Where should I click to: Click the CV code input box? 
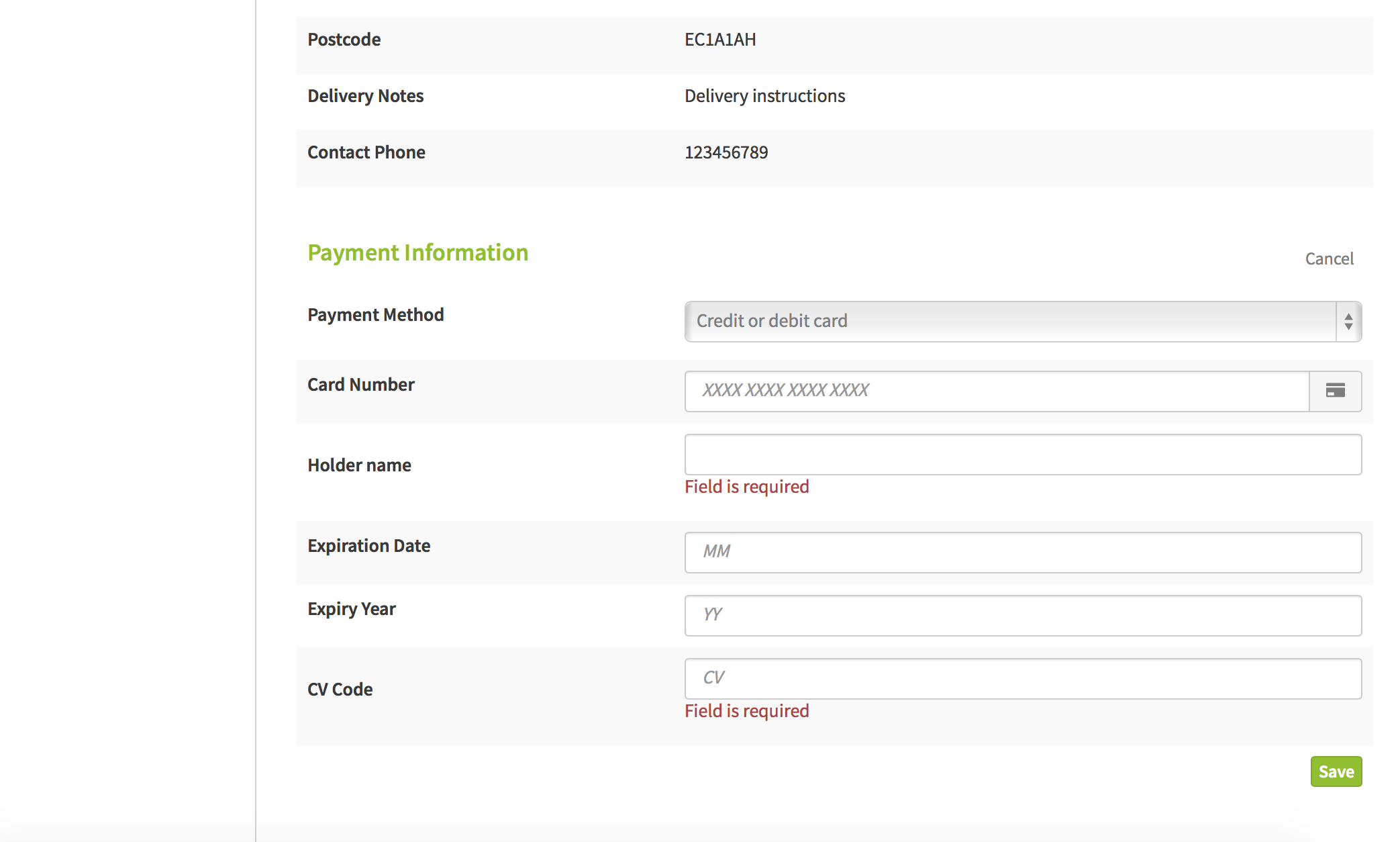(1022, 678)
